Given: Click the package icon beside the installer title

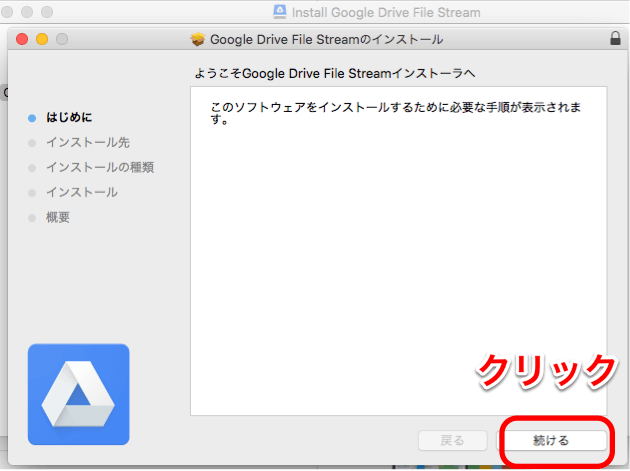Looking at the screenshot, I should point(197,39).
